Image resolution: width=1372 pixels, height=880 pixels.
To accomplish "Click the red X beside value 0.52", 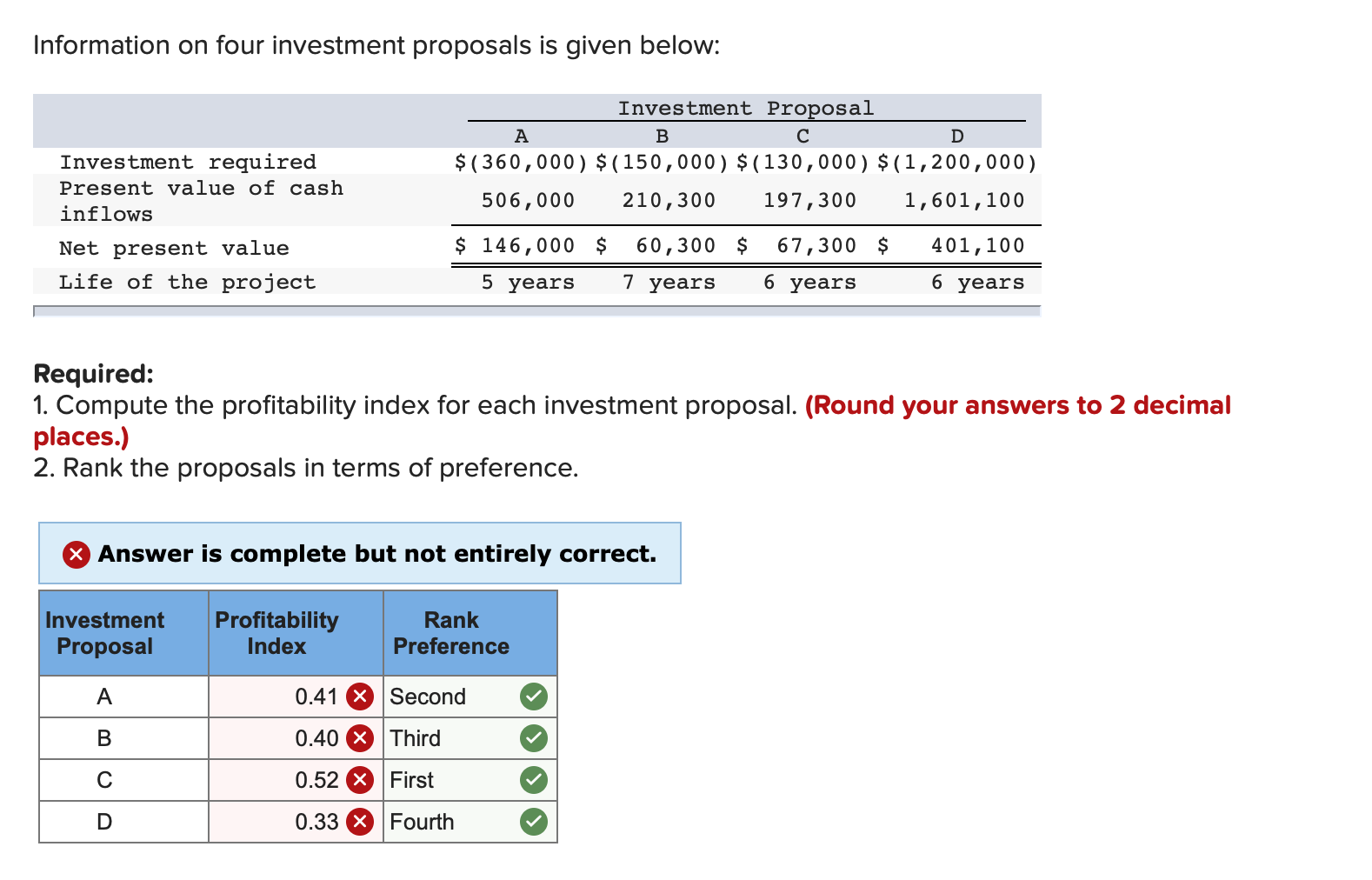I will tap(357, 780).
